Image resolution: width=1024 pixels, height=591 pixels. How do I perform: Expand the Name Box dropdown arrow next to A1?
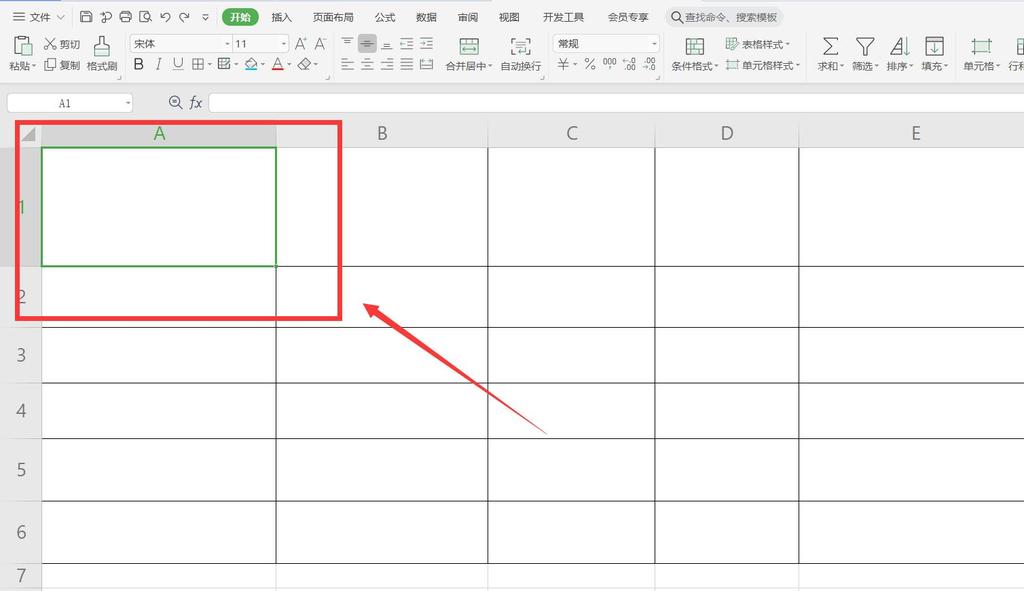click(128, 103)
